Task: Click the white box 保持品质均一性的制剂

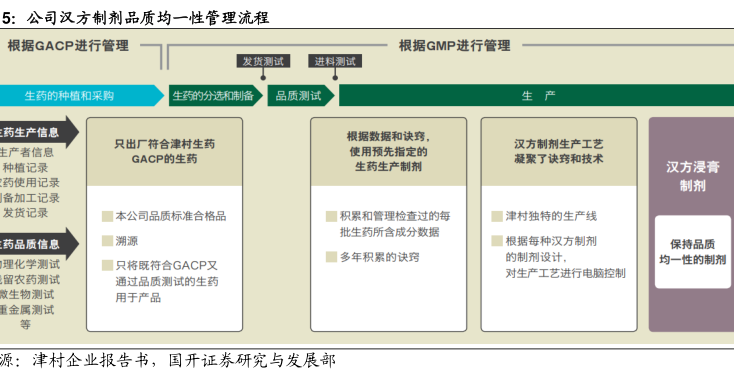Action: 692,252
